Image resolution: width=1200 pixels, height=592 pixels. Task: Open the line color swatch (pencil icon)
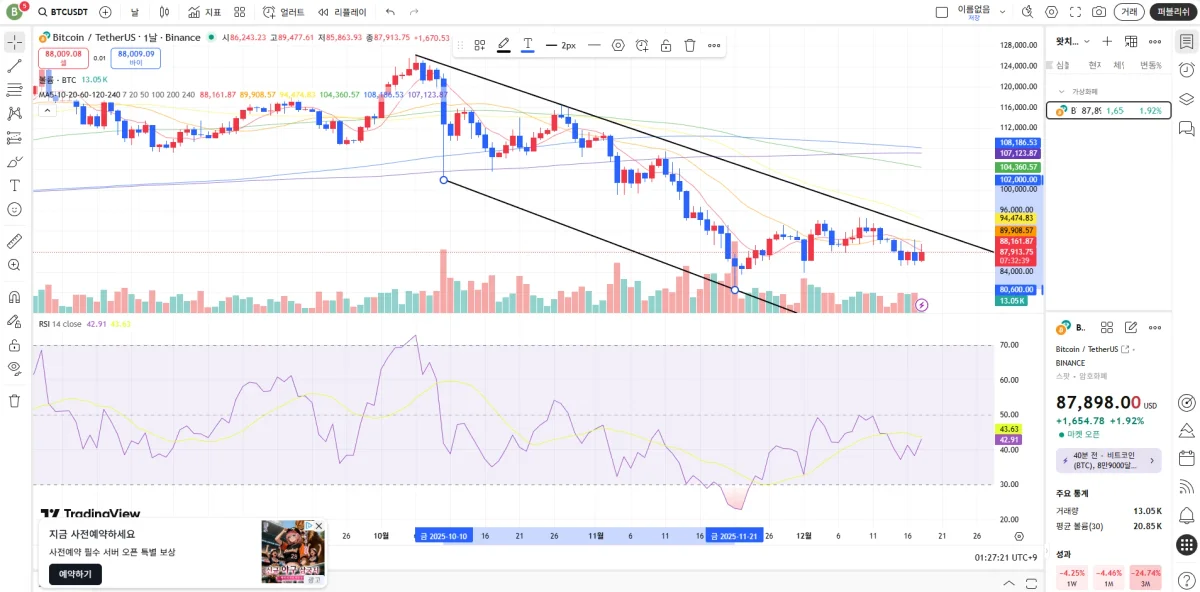[x=504, y=45]
